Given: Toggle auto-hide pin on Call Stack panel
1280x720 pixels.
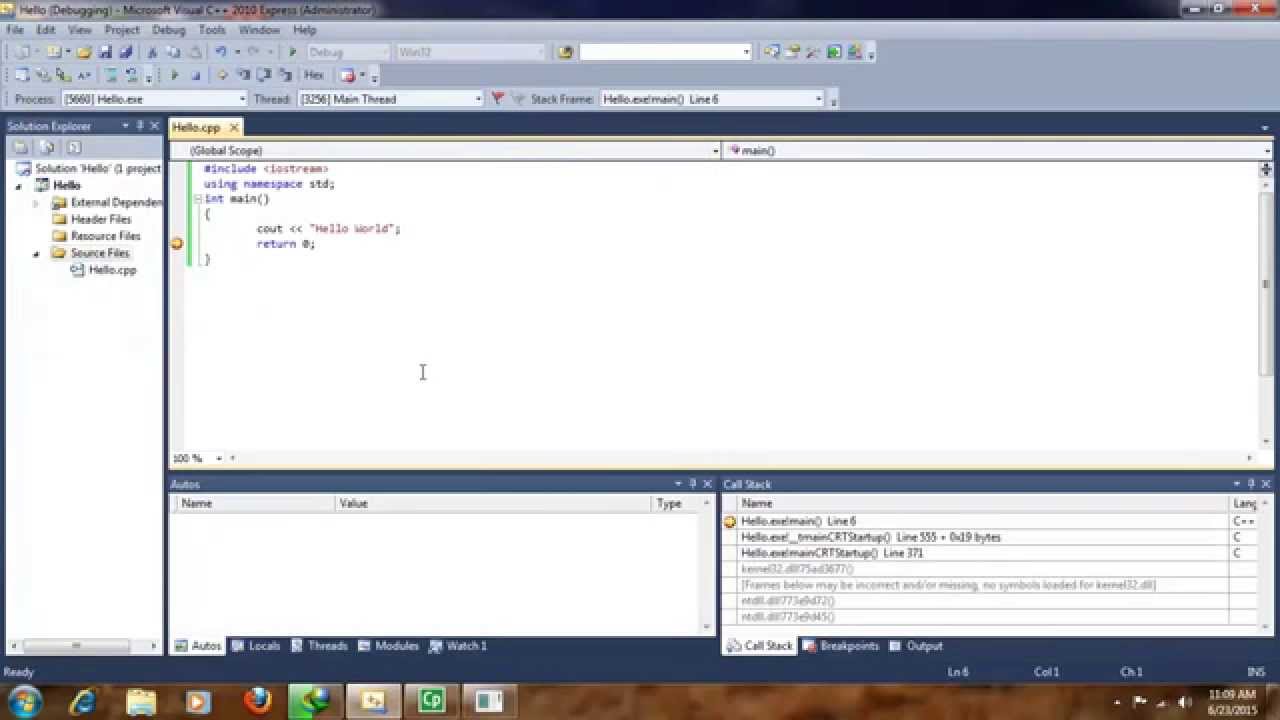Looking at the screenshot, I should pos(1250,484).
